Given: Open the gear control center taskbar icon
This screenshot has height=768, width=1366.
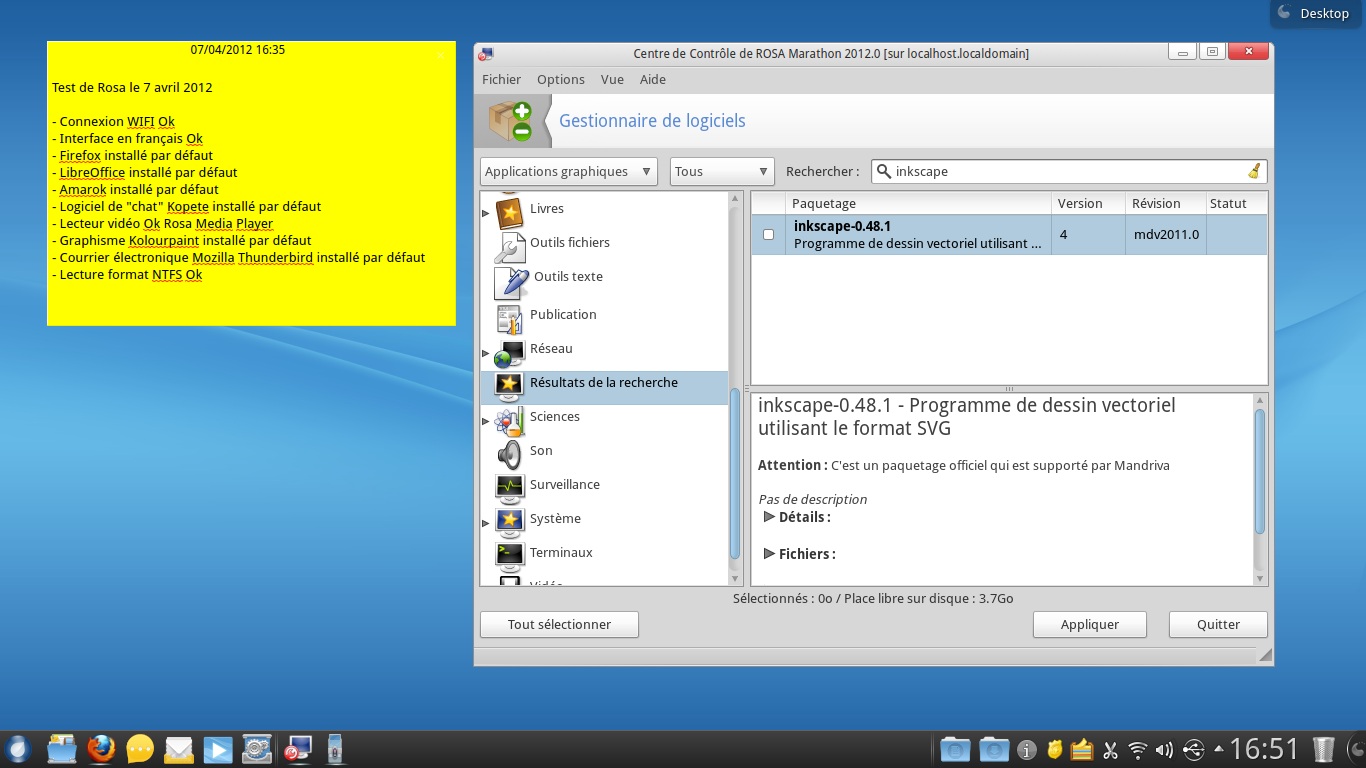Looking at the screenshot, I should coord(257,748).
